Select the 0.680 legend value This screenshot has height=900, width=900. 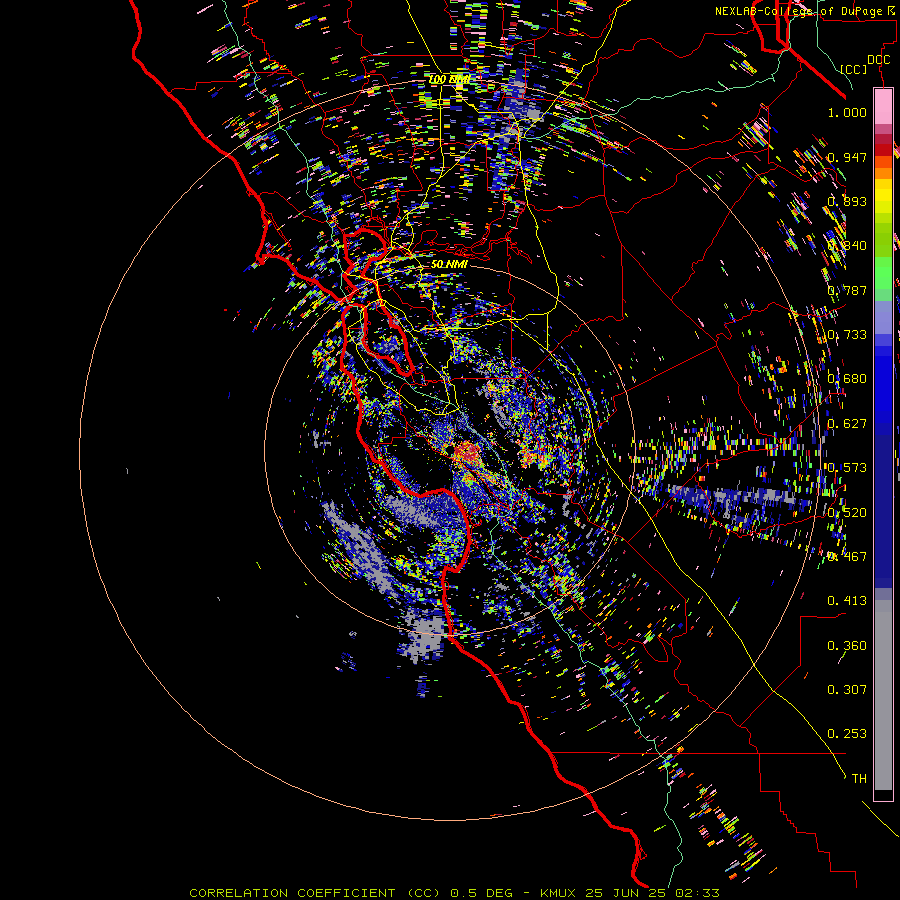coord(847,379)
